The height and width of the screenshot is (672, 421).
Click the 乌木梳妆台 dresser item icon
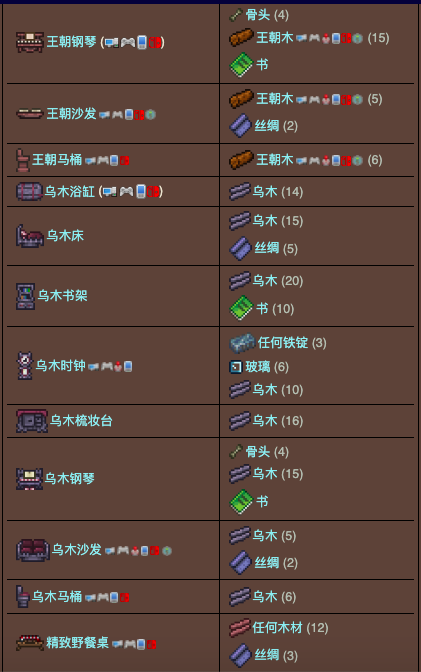pos(32,421)
